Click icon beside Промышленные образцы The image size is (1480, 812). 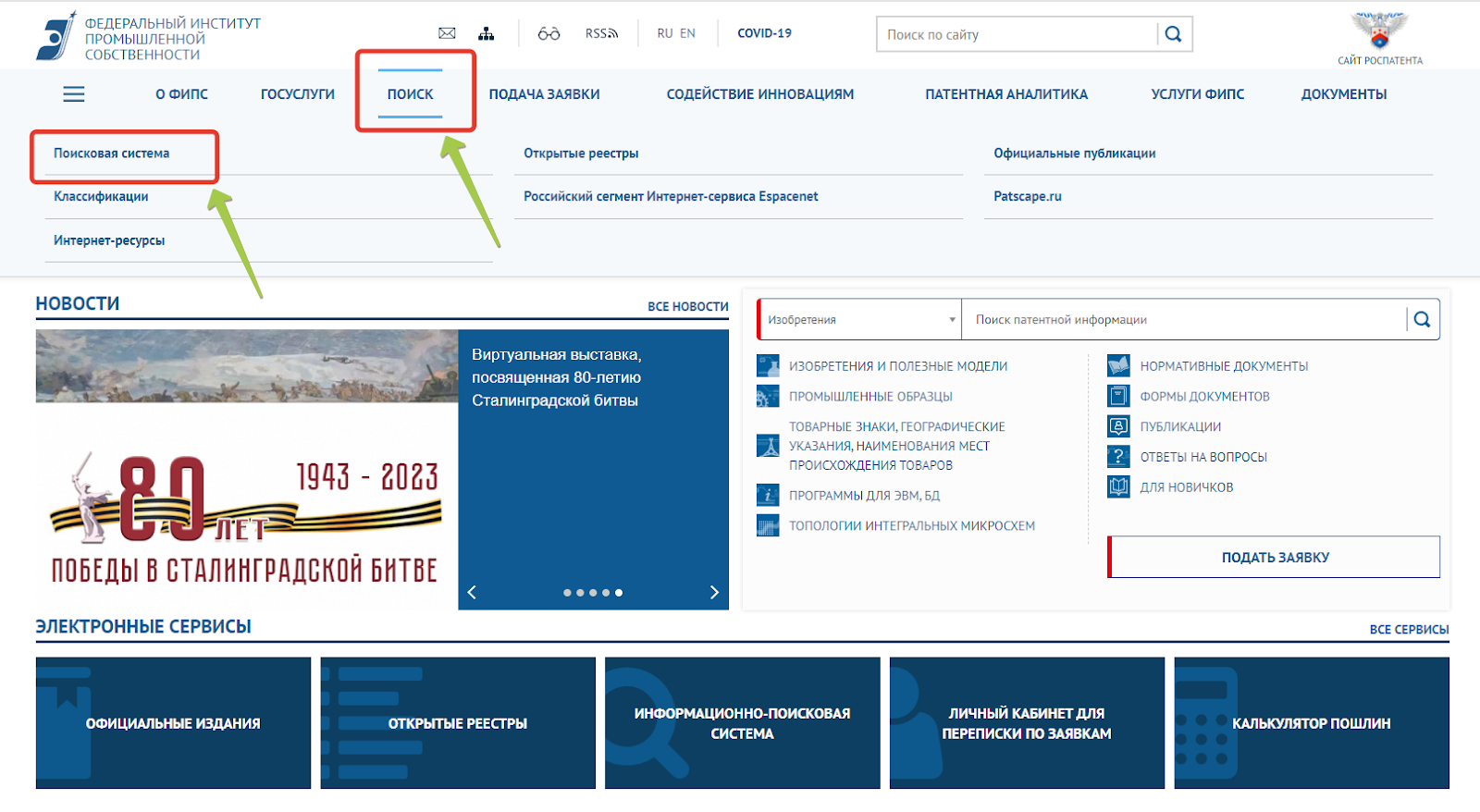(x=768, y=397)
